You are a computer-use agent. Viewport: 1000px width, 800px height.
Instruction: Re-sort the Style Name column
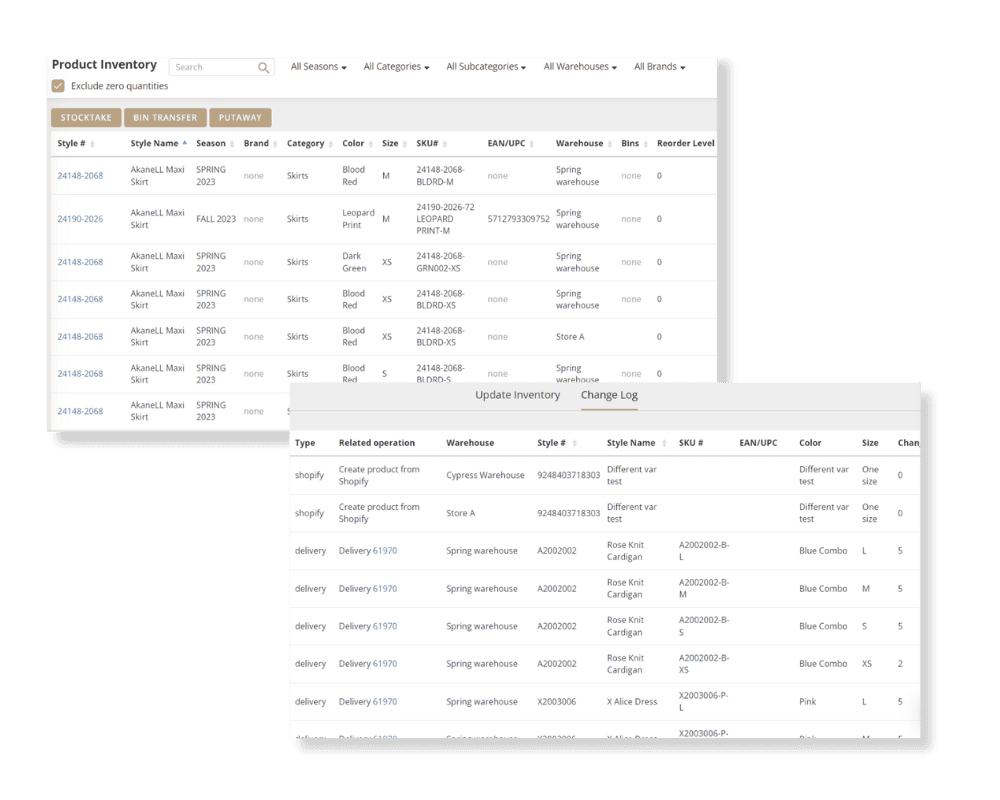(183, 143)
